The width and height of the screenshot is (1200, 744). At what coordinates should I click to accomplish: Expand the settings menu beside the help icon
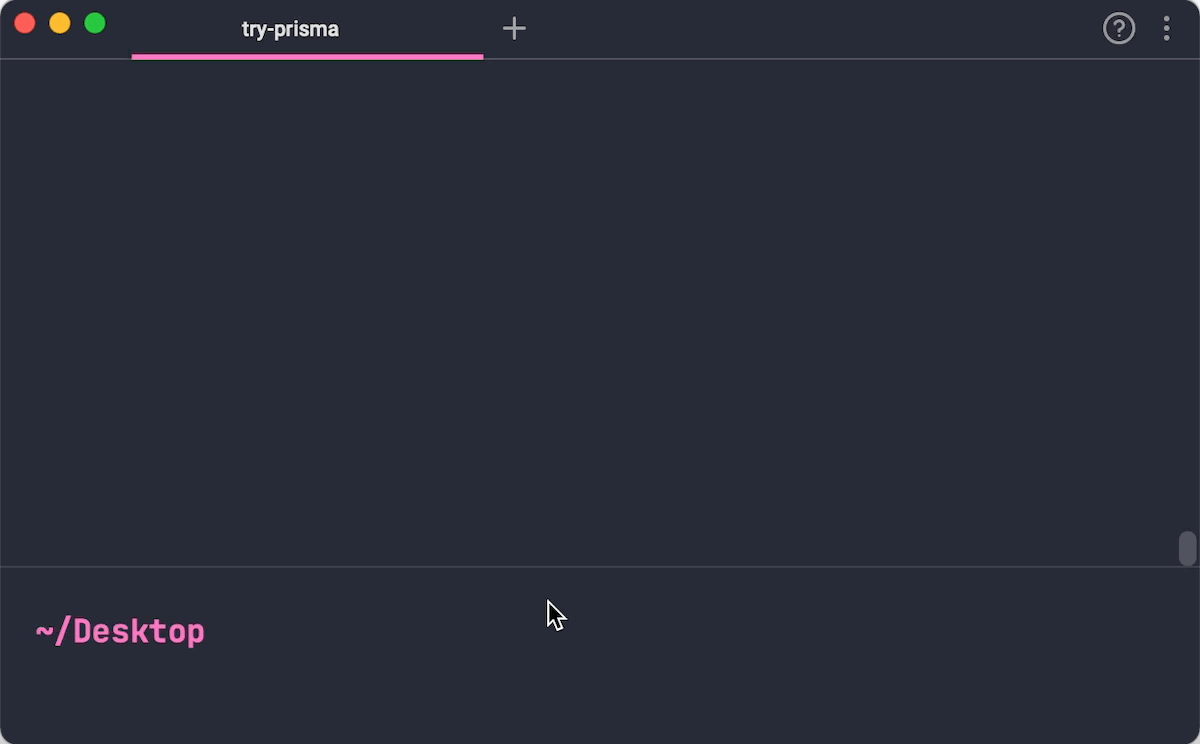tap(1166, 28)
